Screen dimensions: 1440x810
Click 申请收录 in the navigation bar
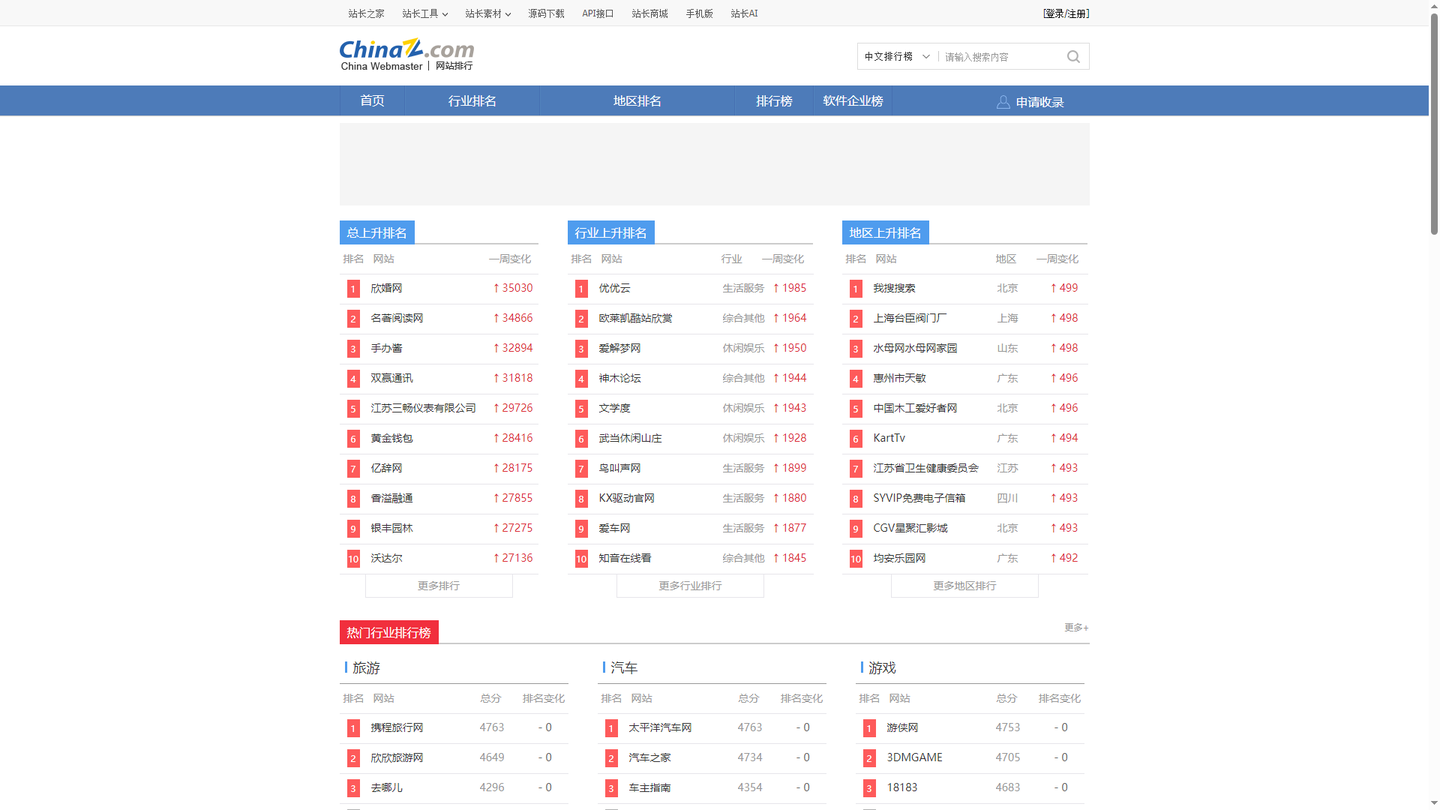(1040, 102)
